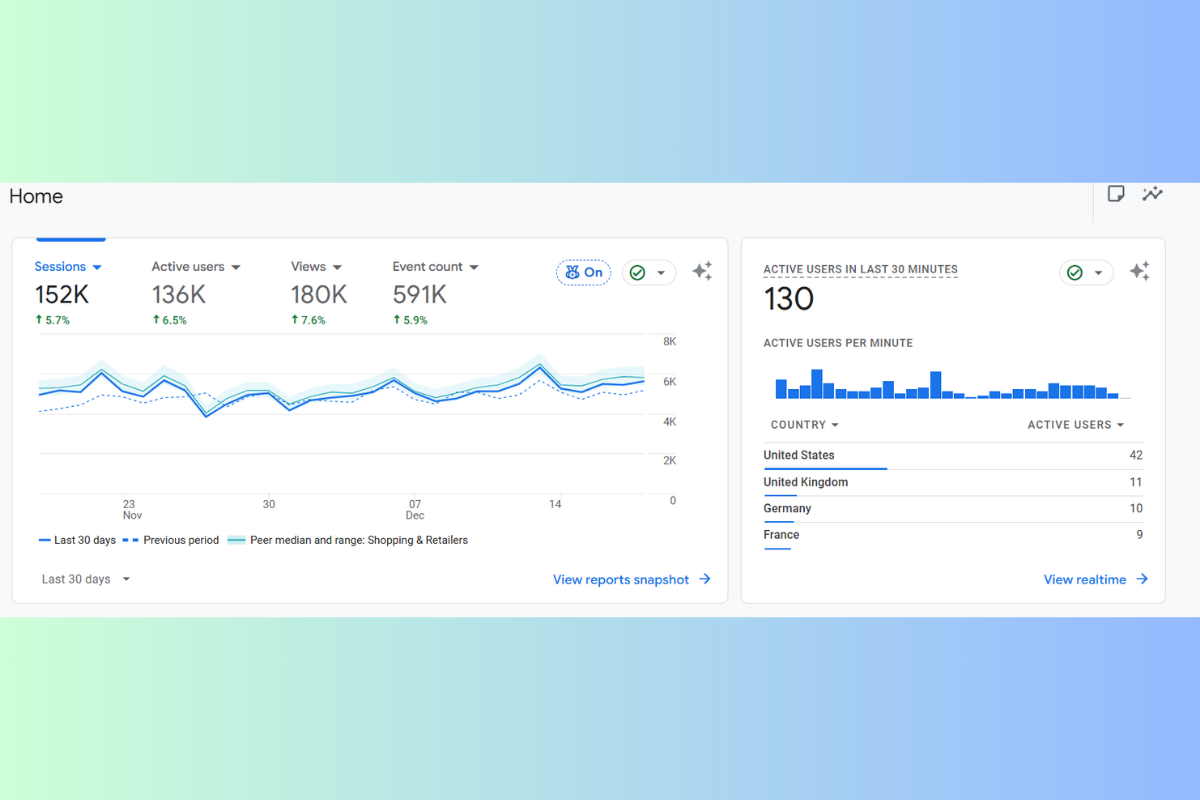The height and width of the screenshot is (800, 1200).
Task: Click the green checkmark on realtime card
Action: pos(1075,272)
